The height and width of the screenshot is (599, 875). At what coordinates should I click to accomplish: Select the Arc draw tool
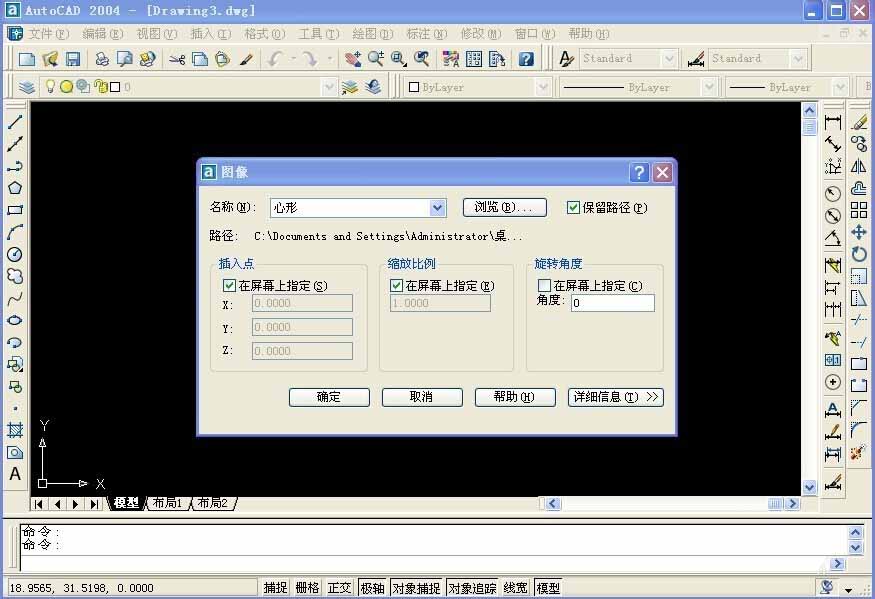tap(15, 232)
